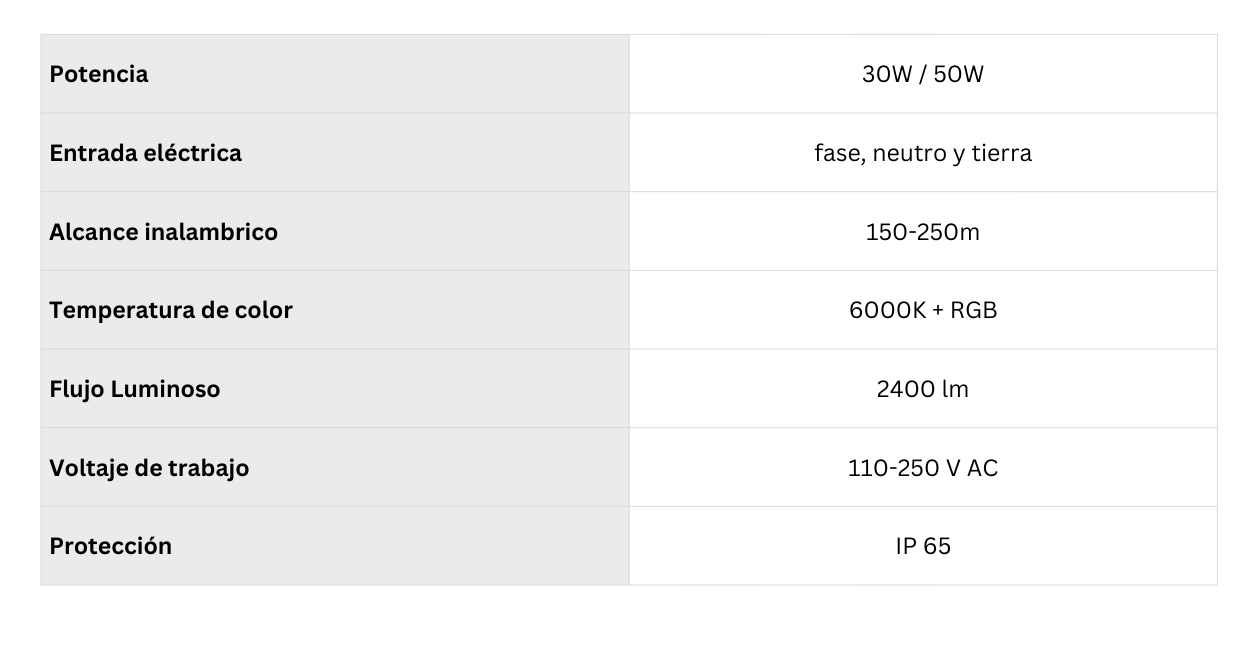This screenshot has width=1250, height=650.
Task: Click the 2400 lm value
Action: (x=922, y=389)
